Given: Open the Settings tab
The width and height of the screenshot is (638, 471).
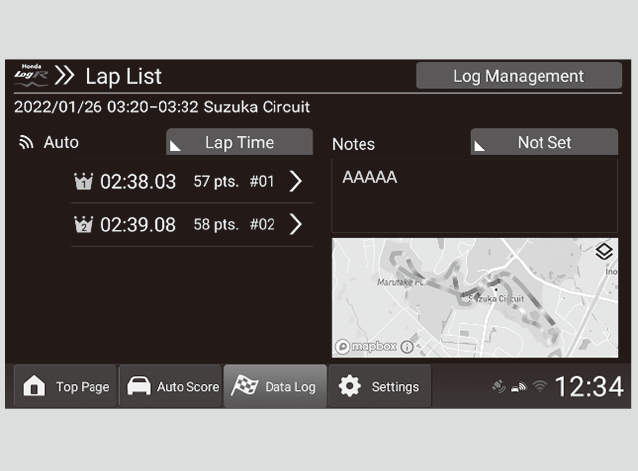Looking at the screenshot, I should click(x=379, y=387).
